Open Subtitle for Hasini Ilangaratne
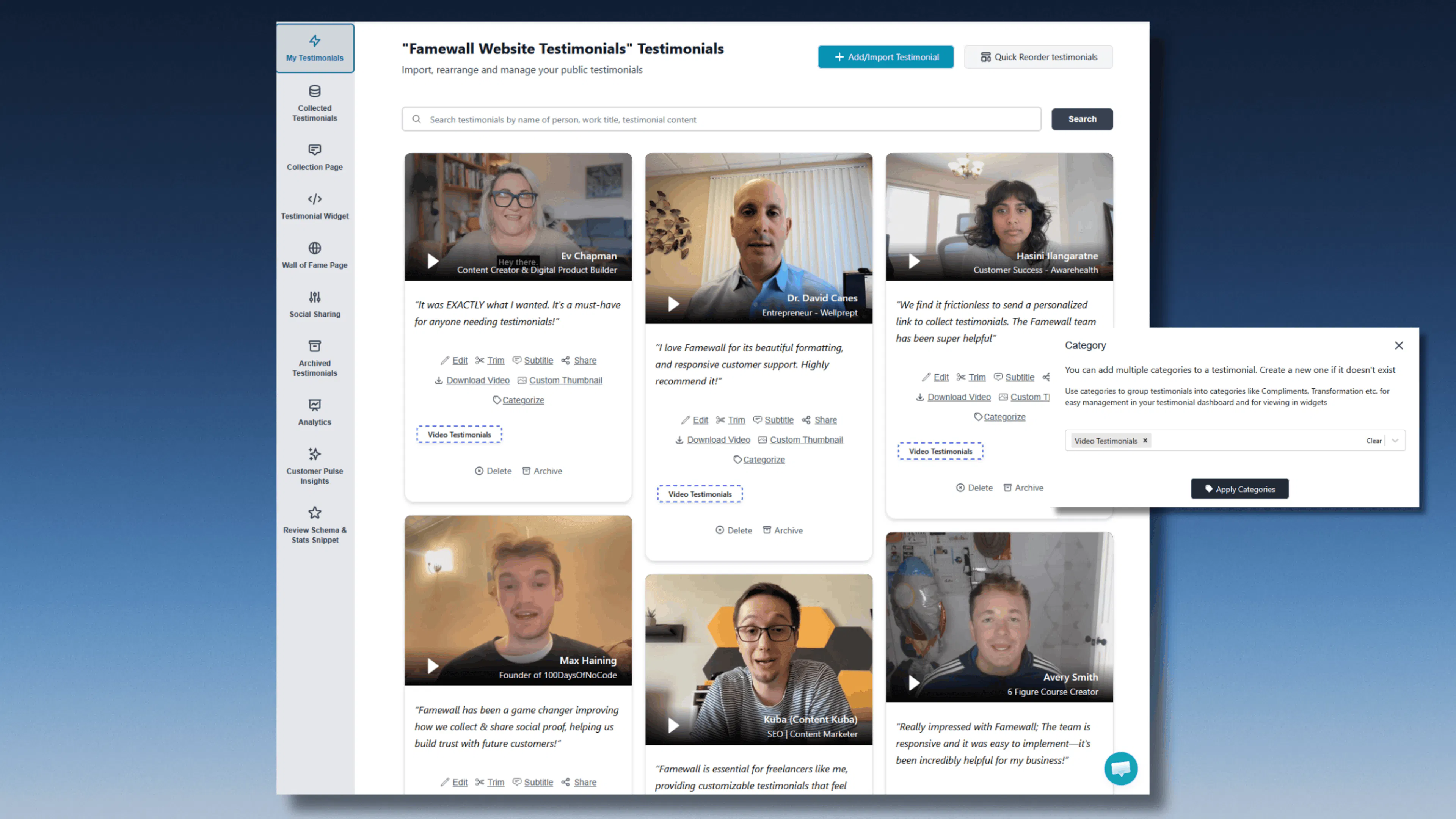 point(1014,377)
